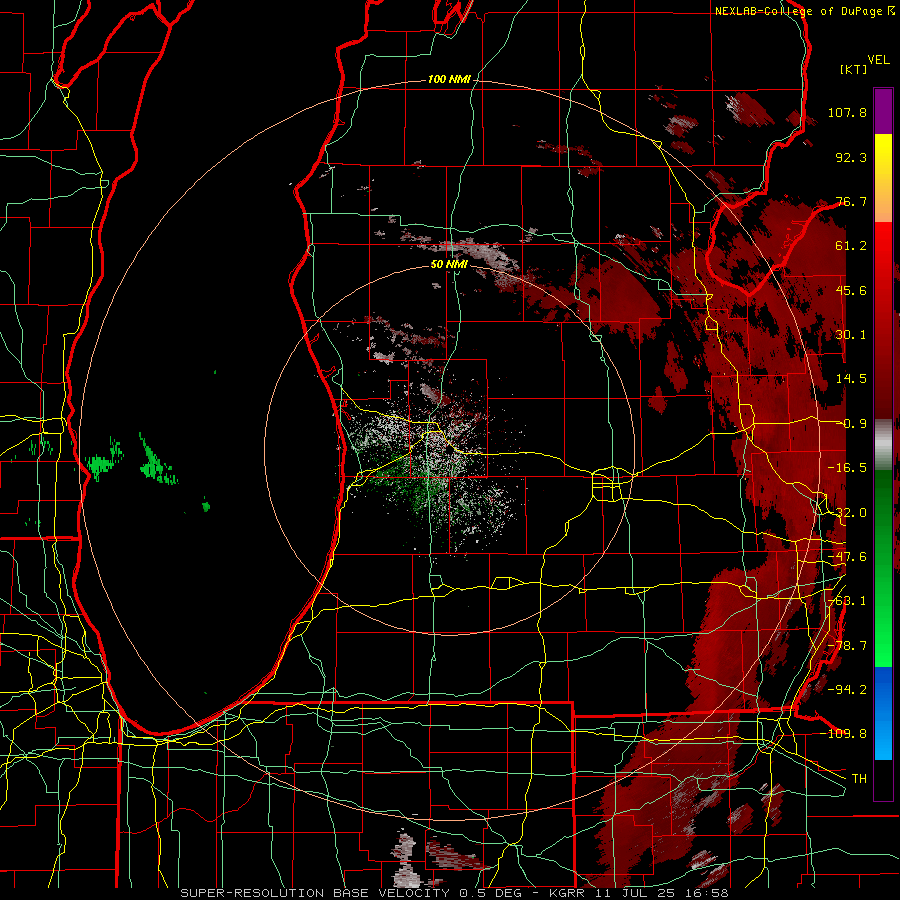900x900 pixels.
Task: Select the 61.2 legend value
Action: (x=851, y=246)
